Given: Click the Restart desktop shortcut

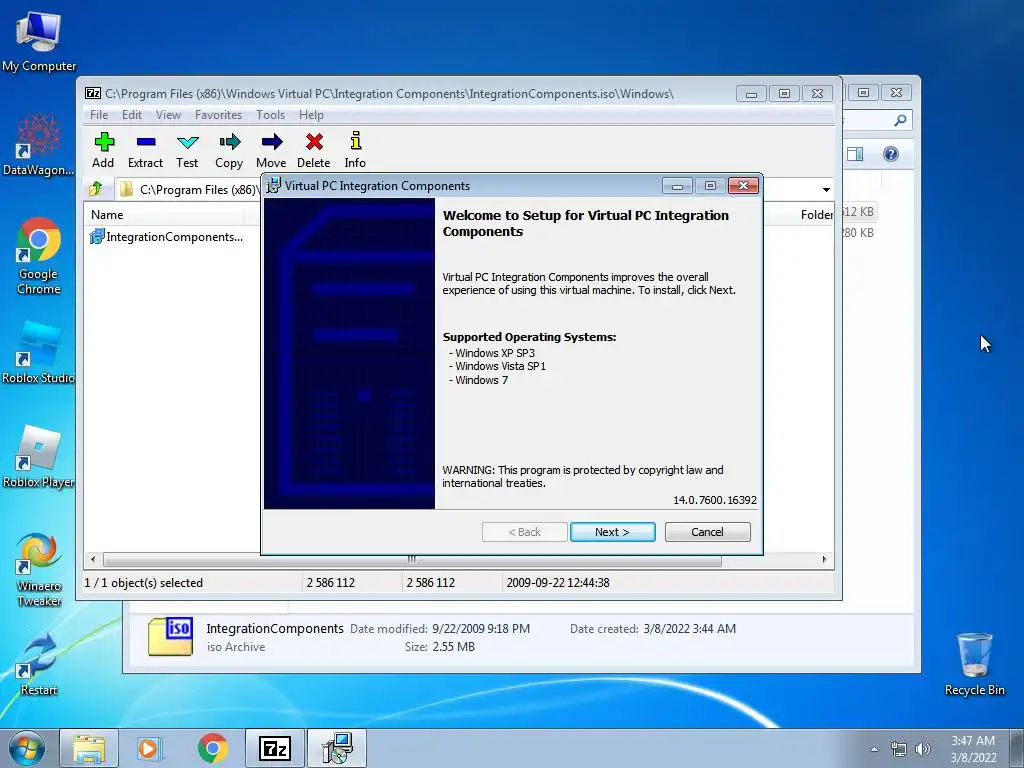Looking at the screenshot, I should click(39, 665).
